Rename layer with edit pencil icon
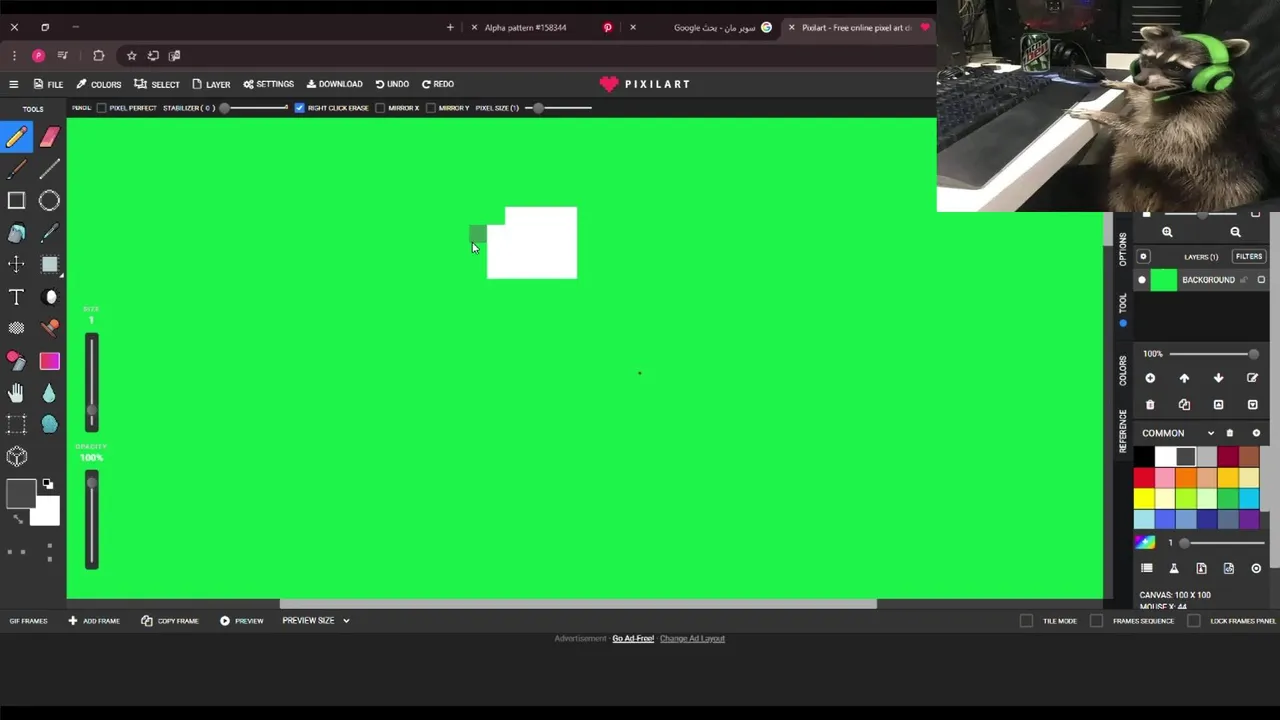Image resolution: width=1280 pixels, height=720 pixels. 1252,378
